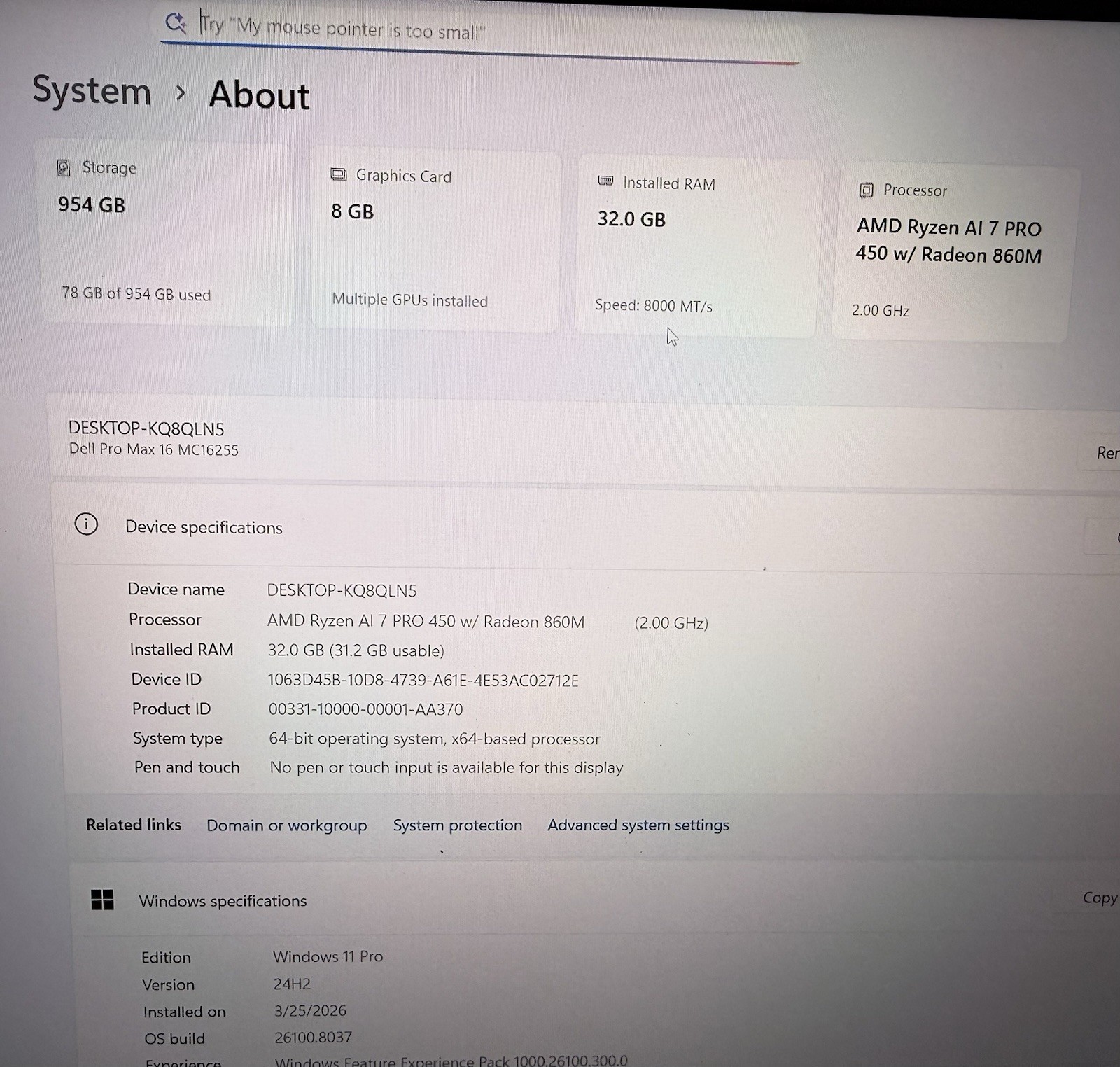Select OS build 26100.8037
Screen dimensions: 1120x1067
click(x=313, y=1038)
